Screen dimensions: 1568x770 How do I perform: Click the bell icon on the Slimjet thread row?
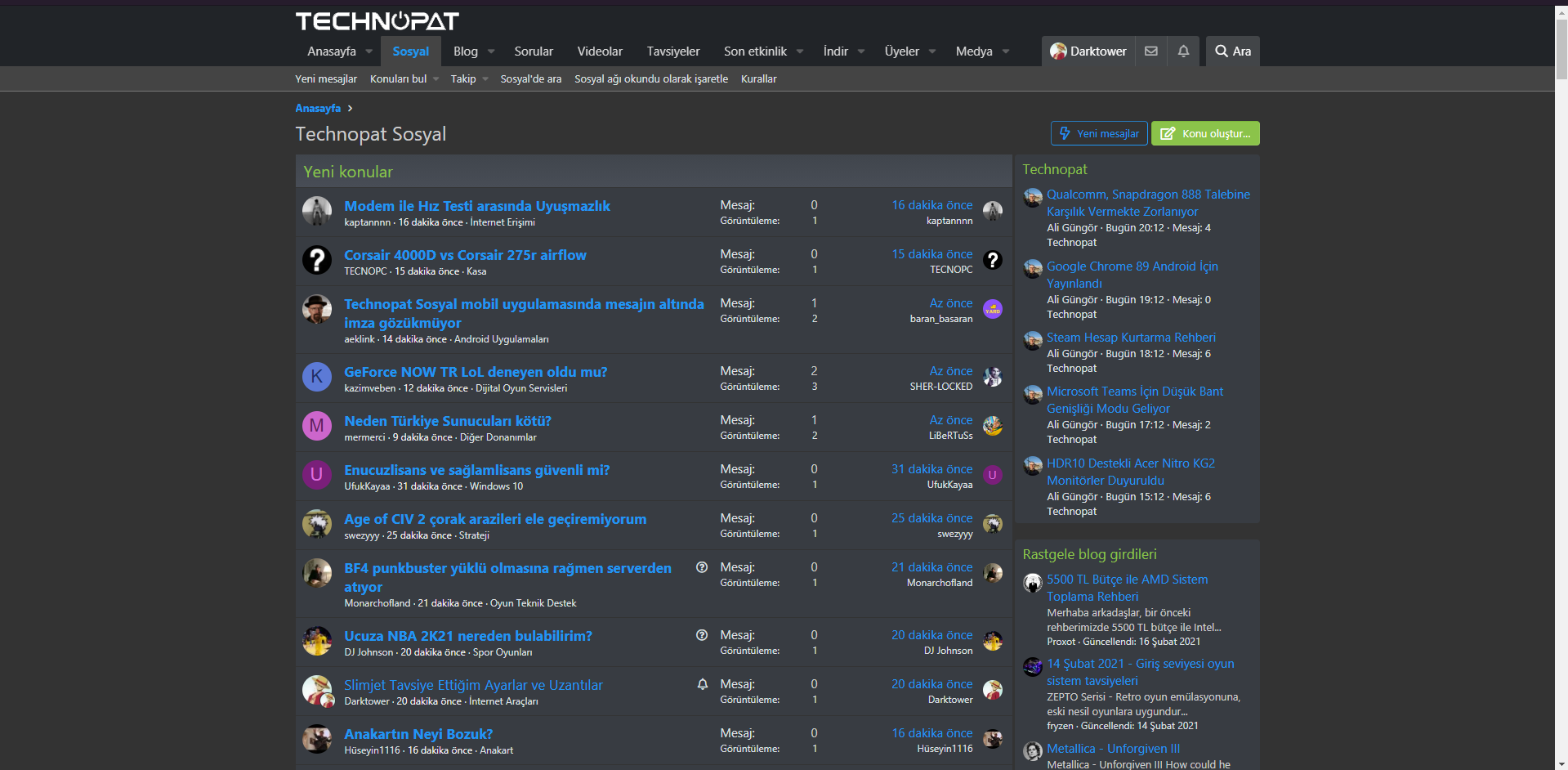[x=701, y=684]
